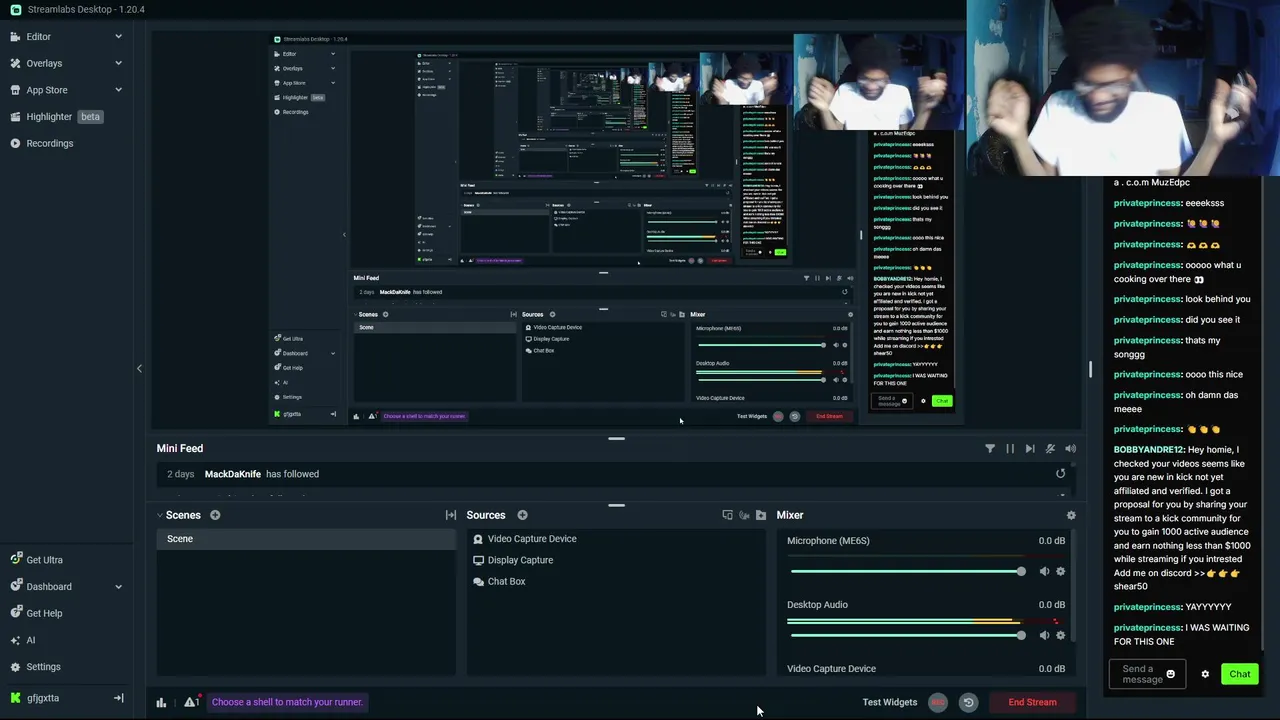The width and height of the screenshot is (1280, 720).
Task: Click the BOBBYANDRE12 username in chat
Action: click(x=1149, y=450)
